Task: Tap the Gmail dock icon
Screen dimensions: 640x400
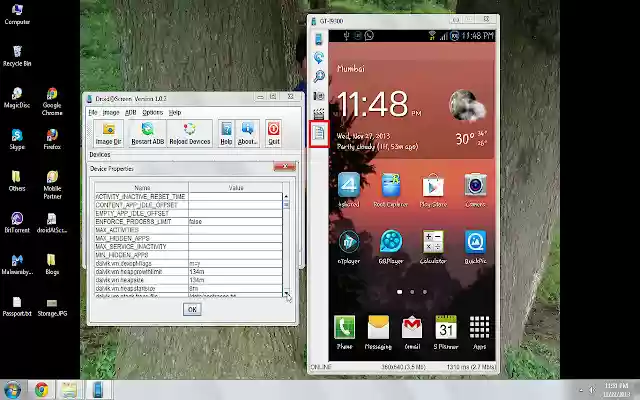Action: point(412,332)
